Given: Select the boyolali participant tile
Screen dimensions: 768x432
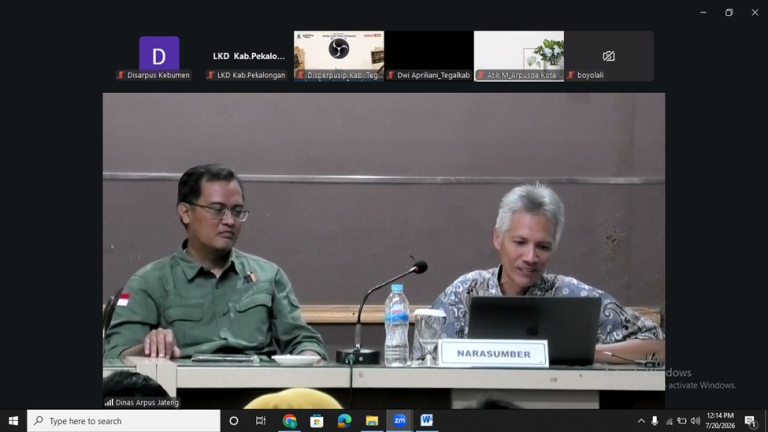Looking at the screenshot, I should [609, 56].
